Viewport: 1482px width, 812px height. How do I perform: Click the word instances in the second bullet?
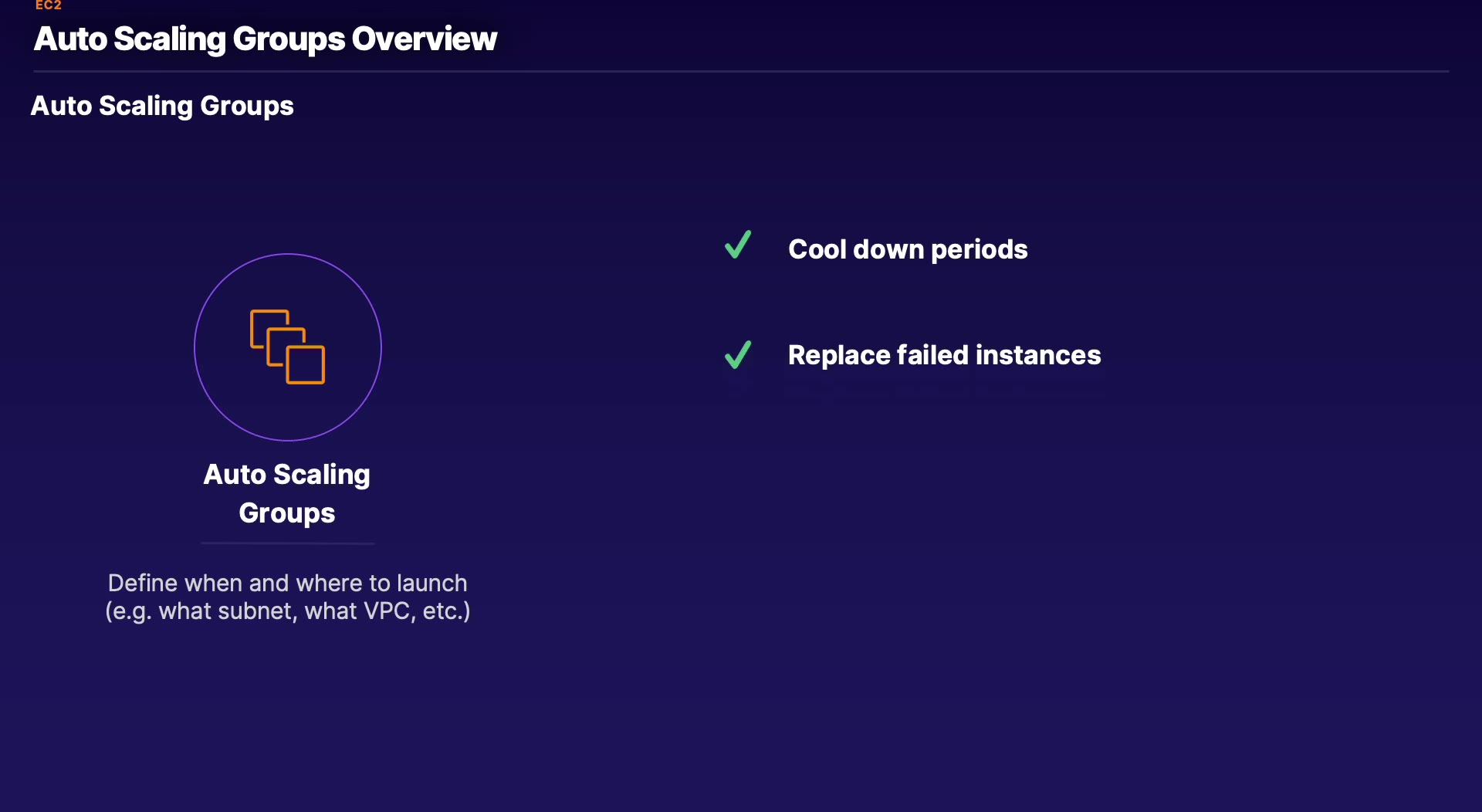pos(1038,355)
